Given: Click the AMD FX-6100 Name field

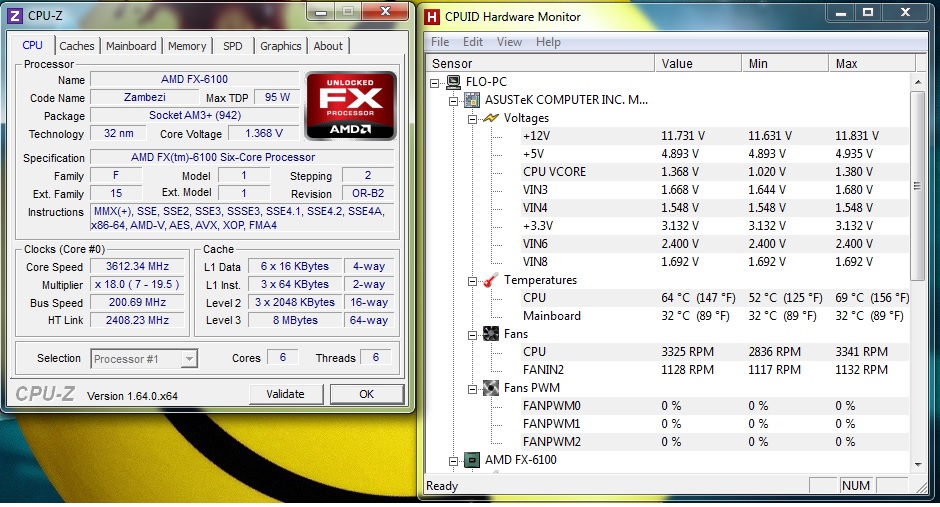Looking at the screenshot, I should [x=194, y=79].
